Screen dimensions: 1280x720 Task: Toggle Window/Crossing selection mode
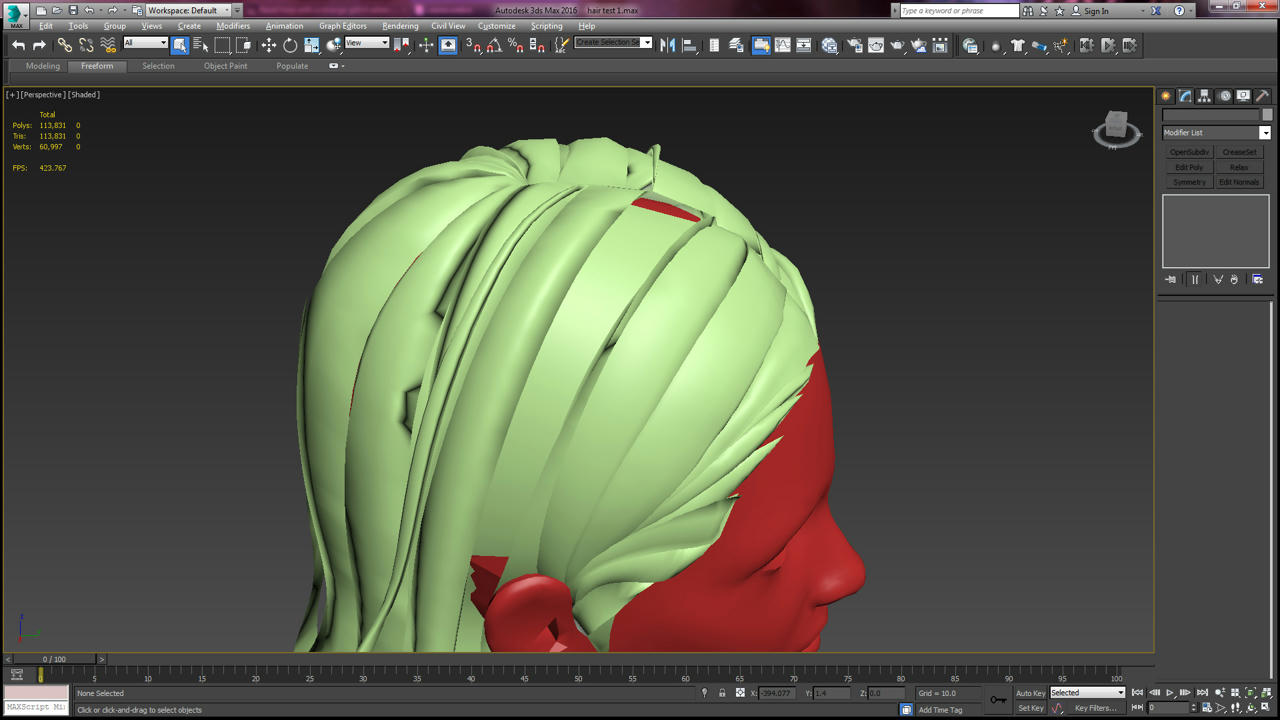point(244,45)
